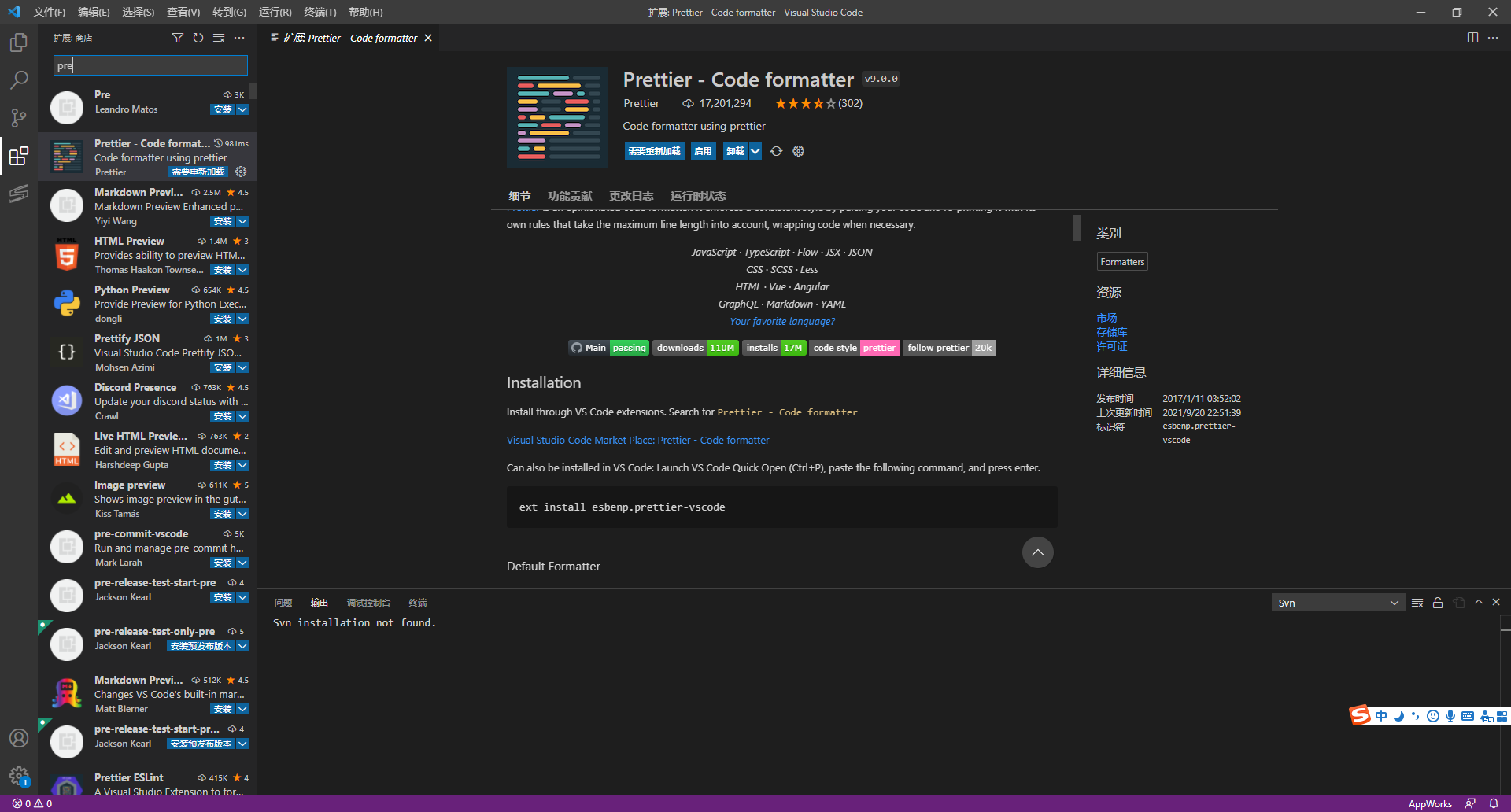
Task: Open the Explorer view in activity bar
Action: (x=19, y=42)
